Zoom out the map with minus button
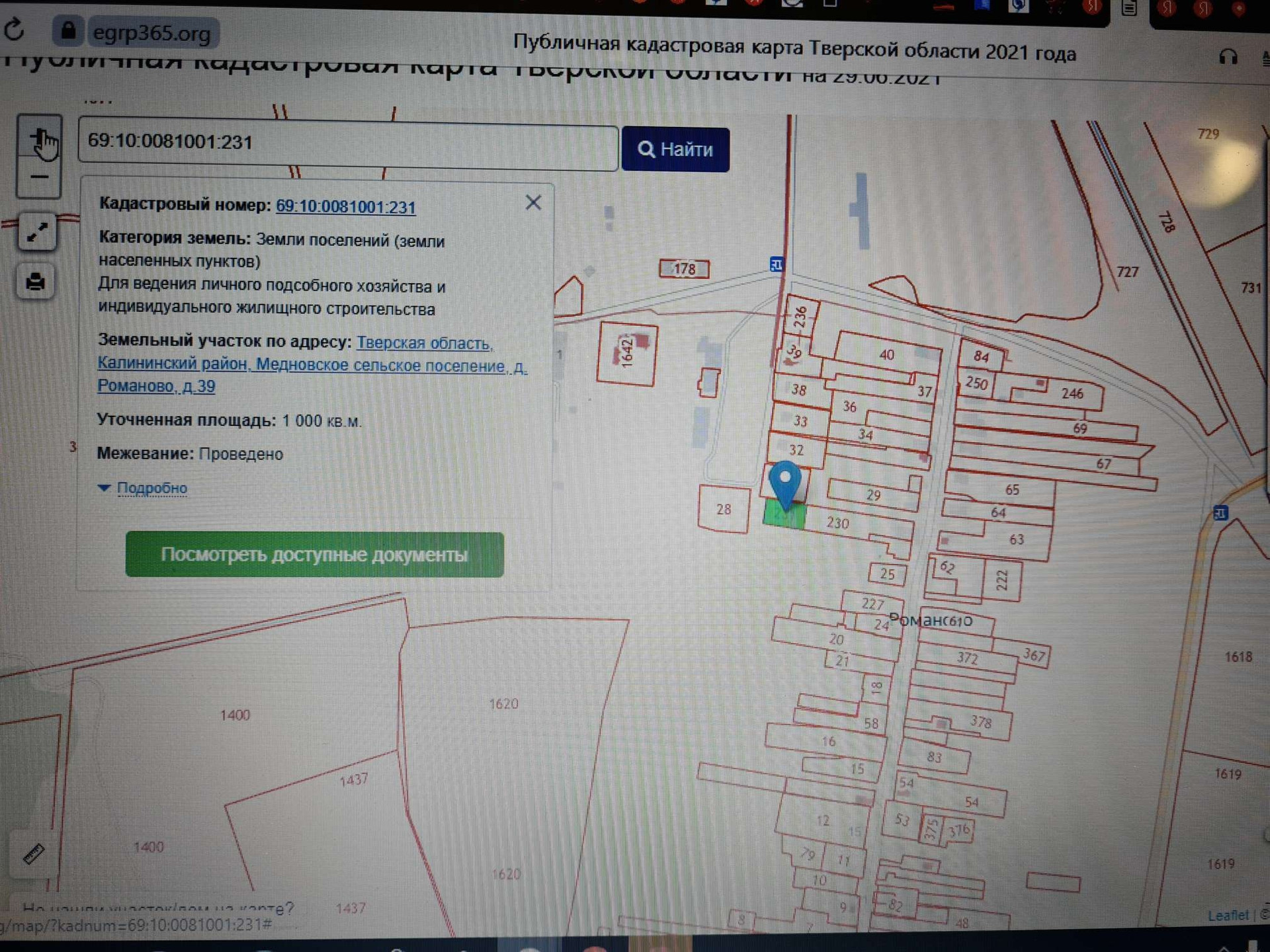This screenshot has width=1270, height=952. click(39, 177)
